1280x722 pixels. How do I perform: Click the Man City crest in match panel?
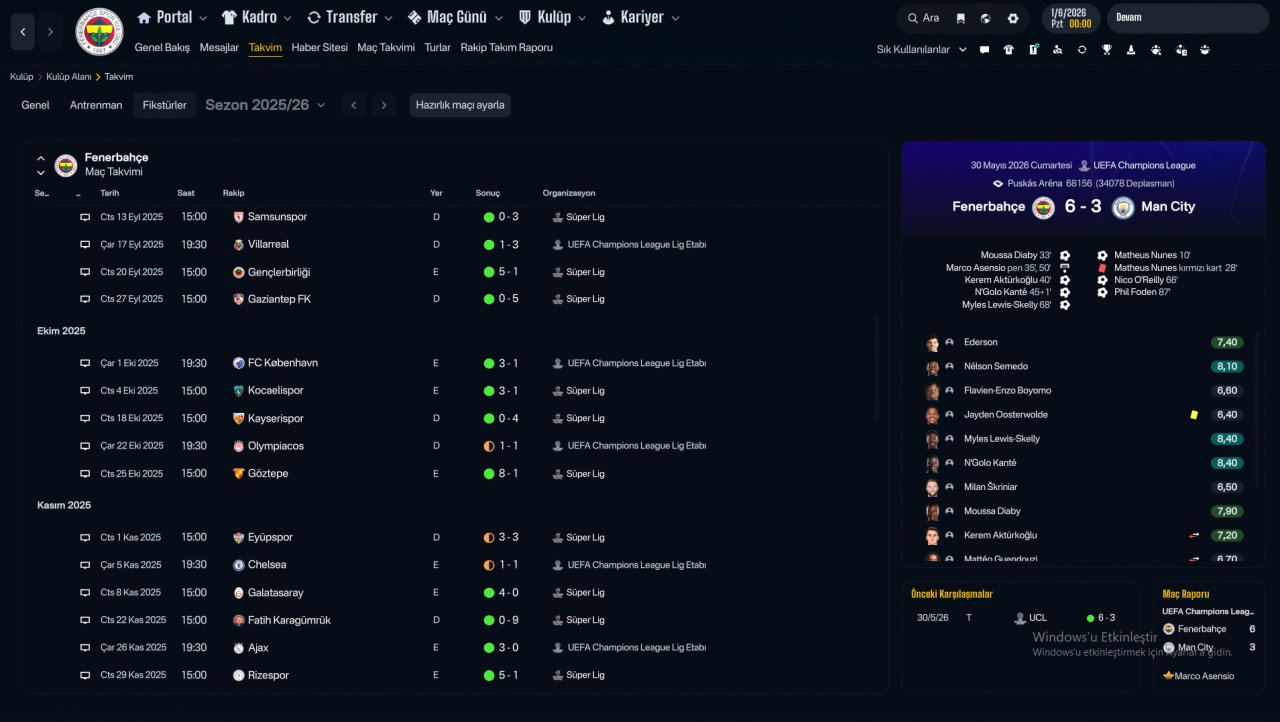tap(1123, 207)
